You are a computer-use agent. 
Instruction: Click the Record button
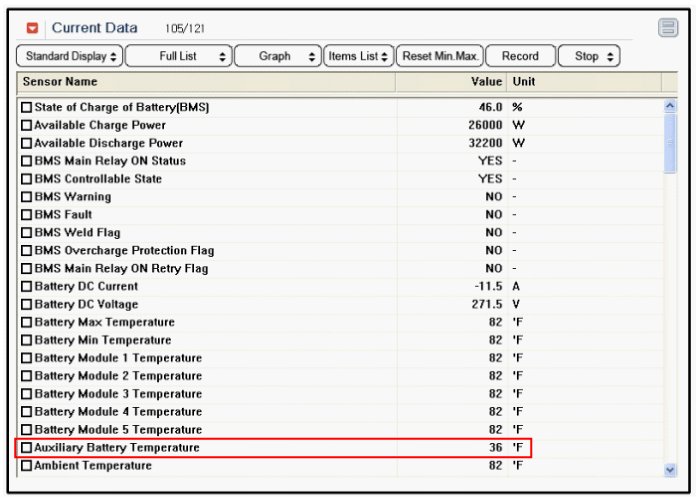(x=520, y=57)
